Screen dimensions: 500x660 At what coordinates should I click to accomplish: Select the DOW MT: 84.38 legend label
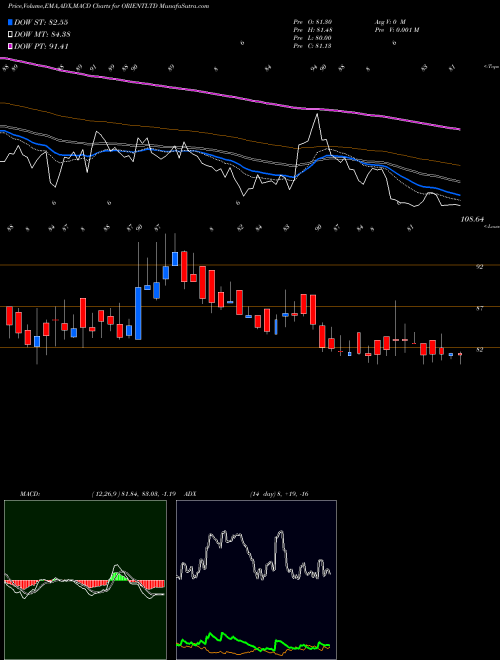(41, 35)
